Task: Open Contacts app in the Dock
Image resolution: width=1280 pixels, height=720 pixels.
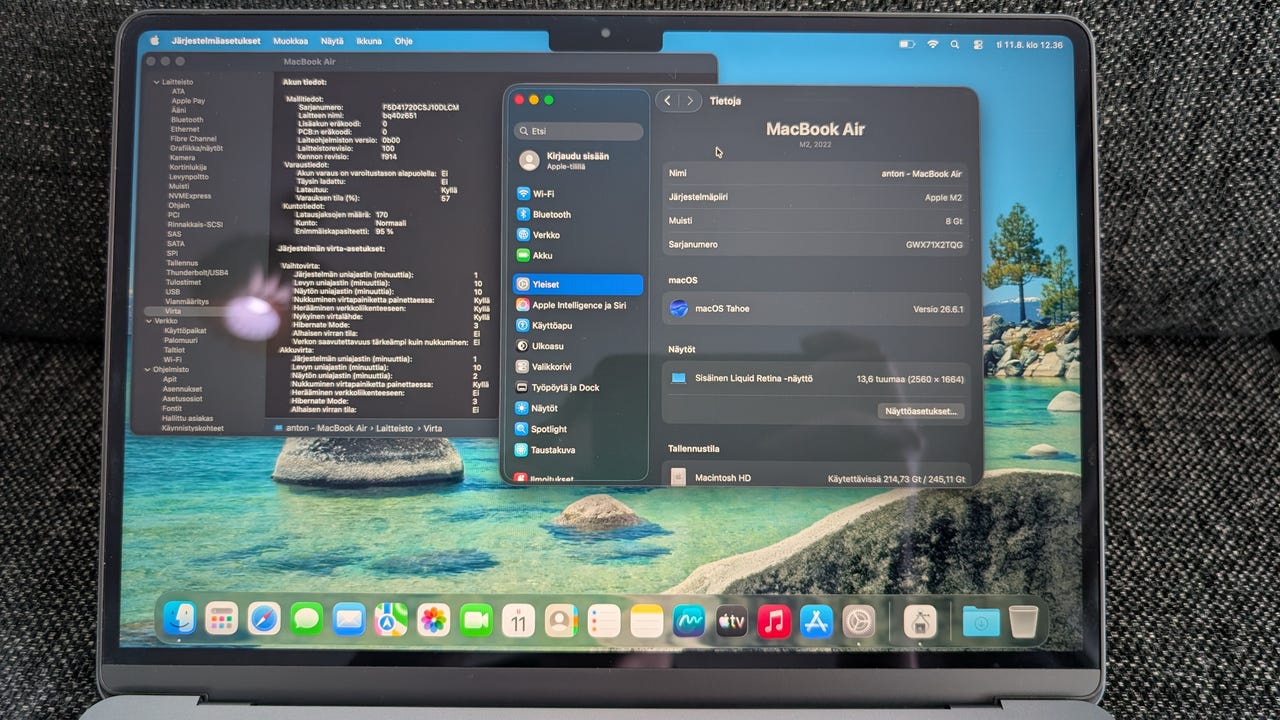Action: pyautogui.click(x=561, y=621)
